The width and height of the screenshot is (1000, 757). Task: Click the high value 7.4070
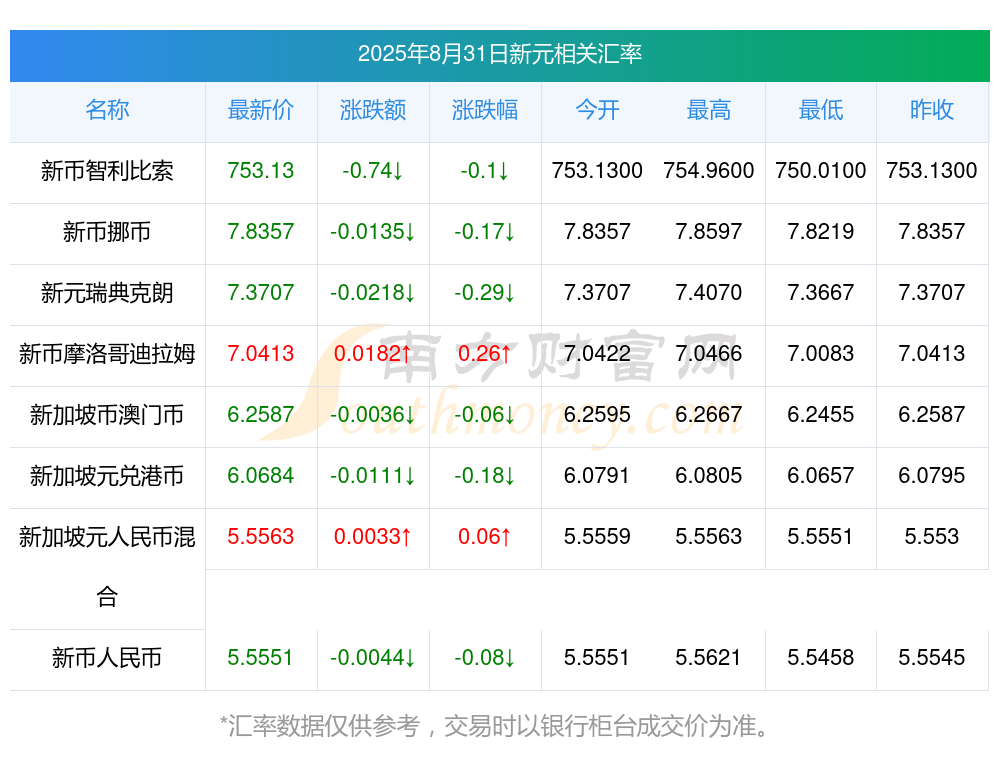point(709,293)
